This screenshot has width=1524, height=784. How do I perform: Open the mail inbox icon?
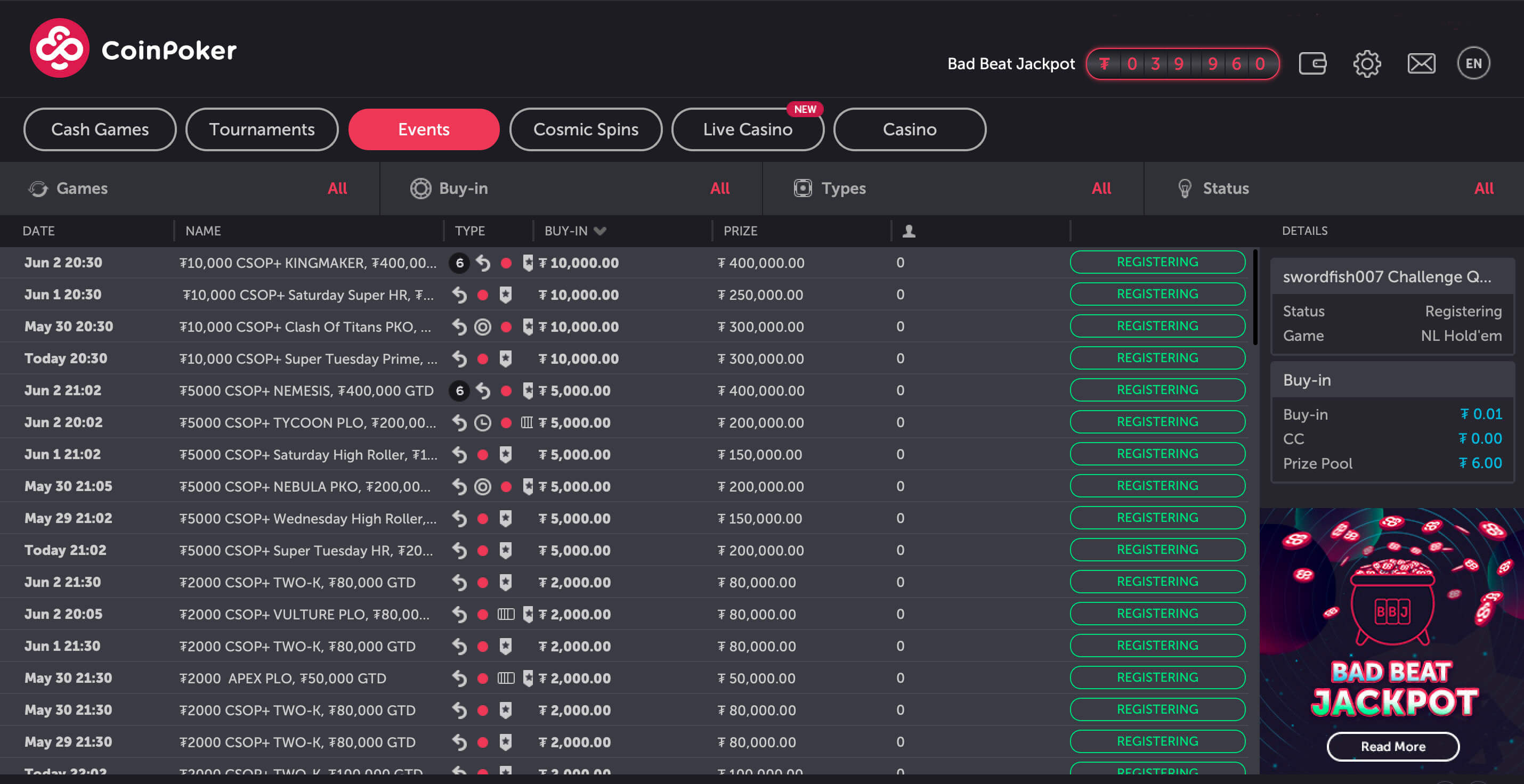click(1421, 63)
